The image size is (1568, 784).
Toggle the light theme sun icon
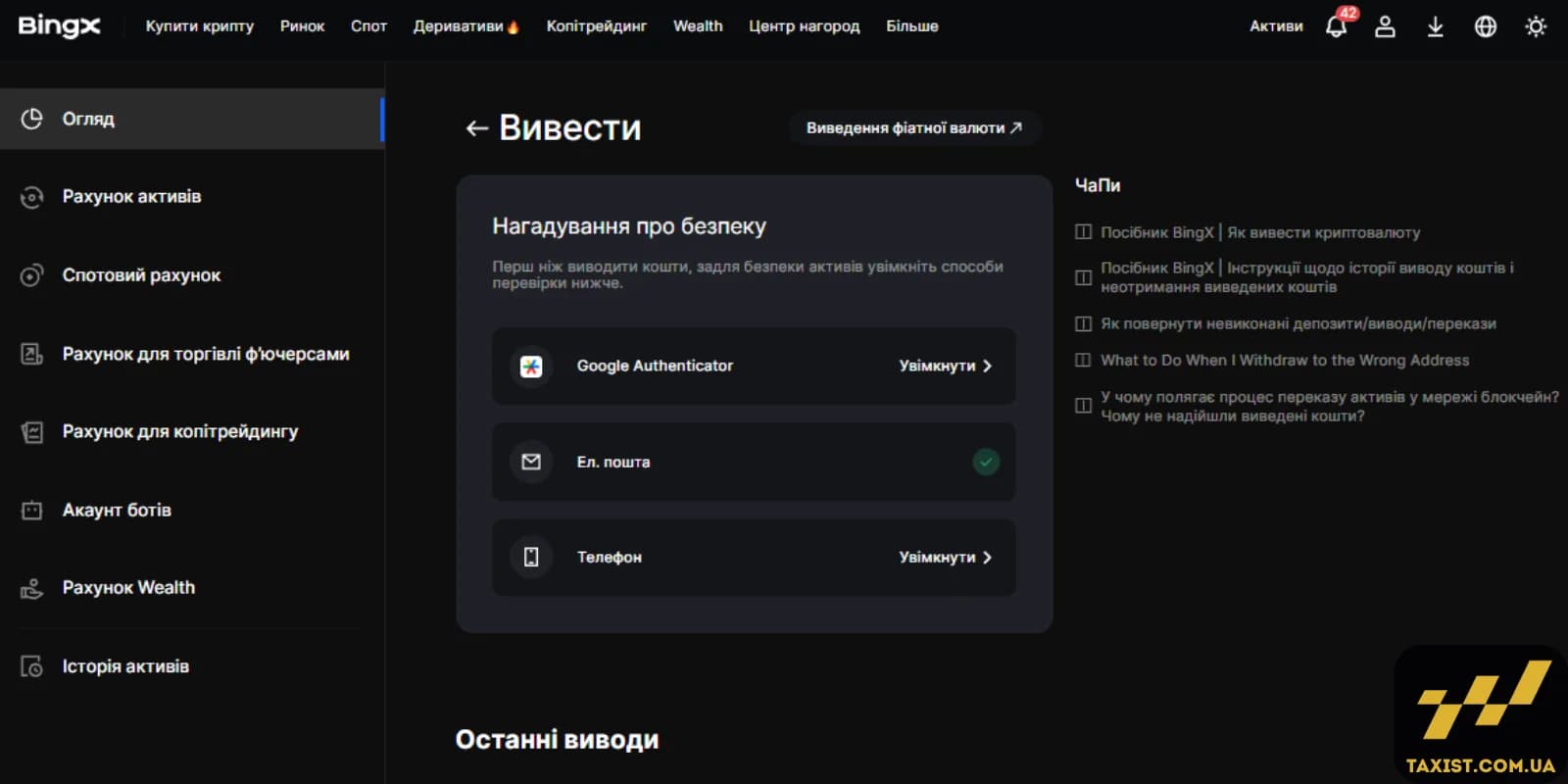pyautogui.click(x=1536, y=26)
